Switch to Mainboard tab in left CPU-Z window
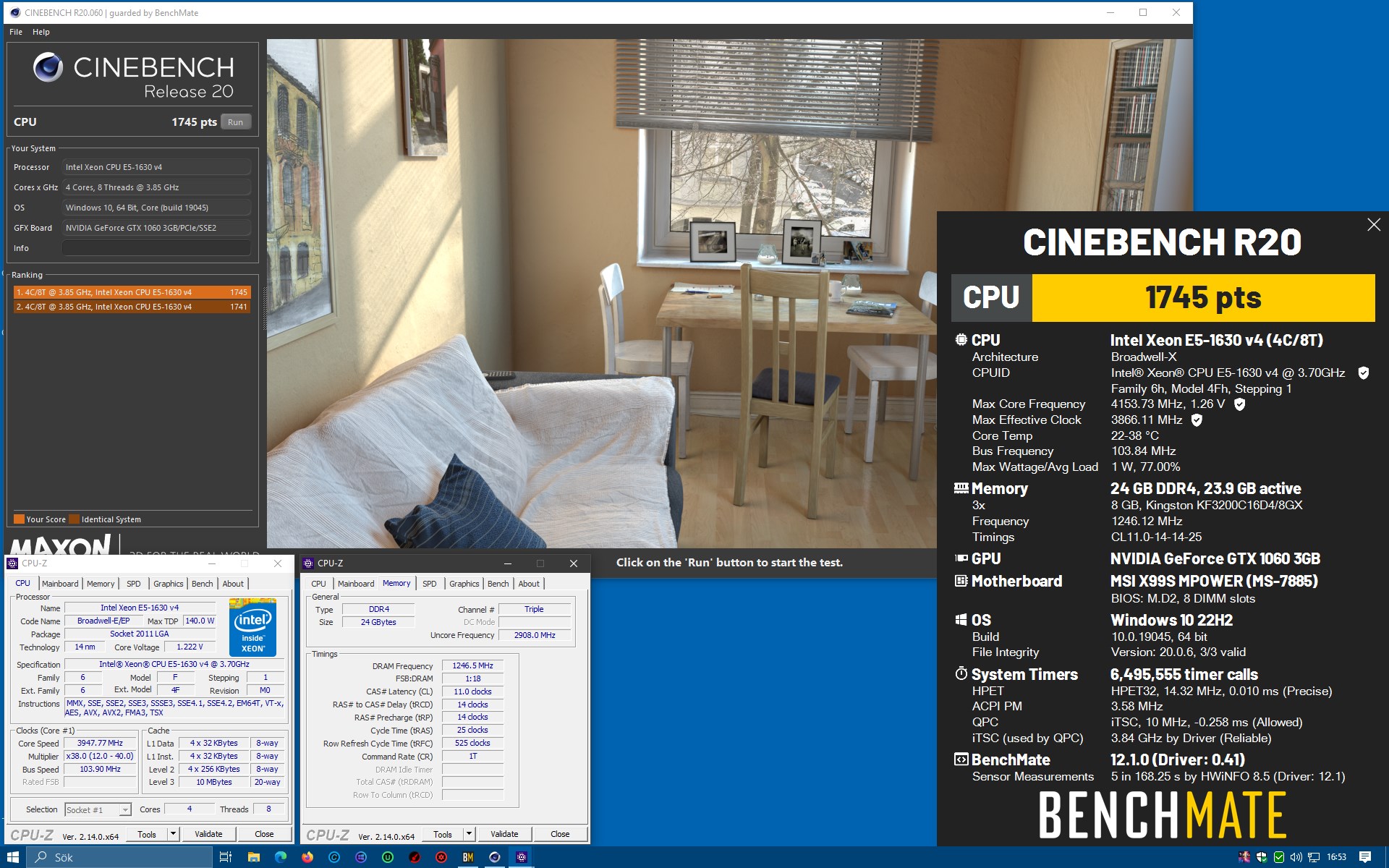This screenshot has width=1389, height=868. 60,584
